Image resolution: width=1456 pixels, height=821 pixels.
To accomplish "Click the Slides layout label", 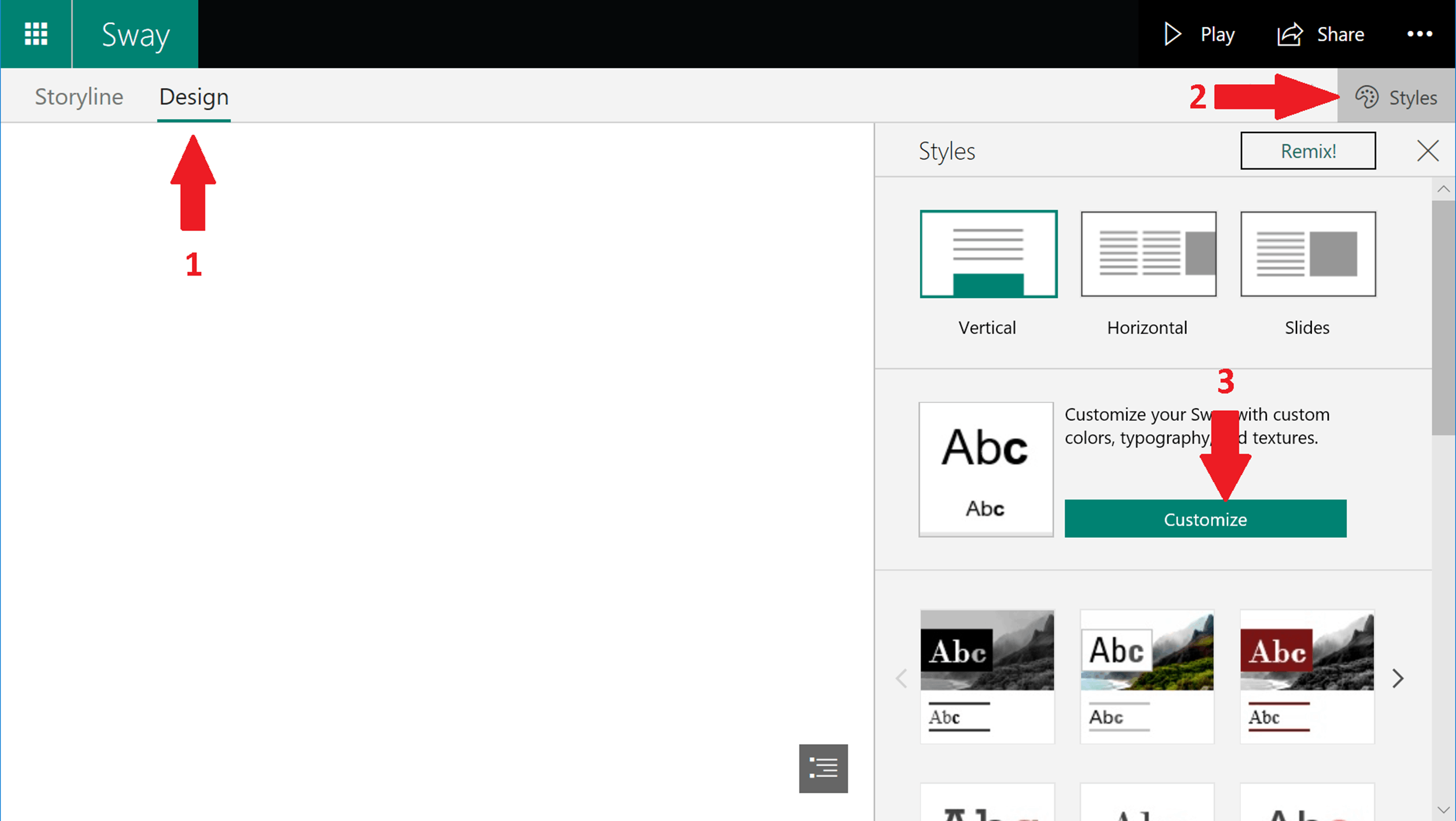I will click(x=1307, y=328).
